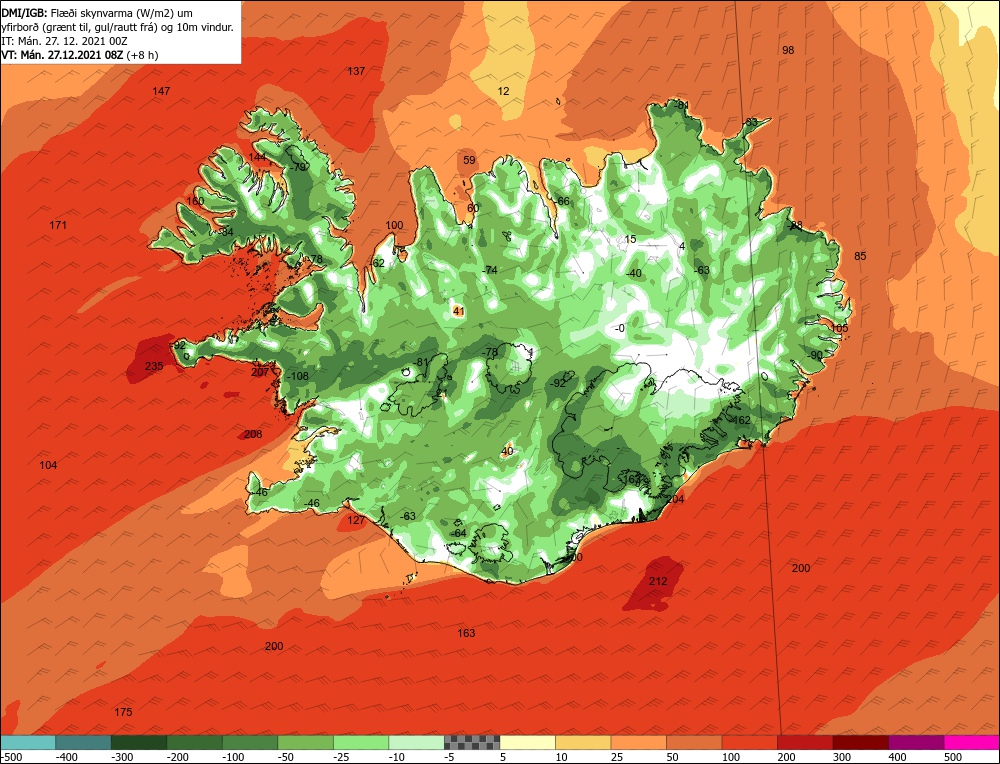Click the value 163 in the southern ocean

pos(466,633)
